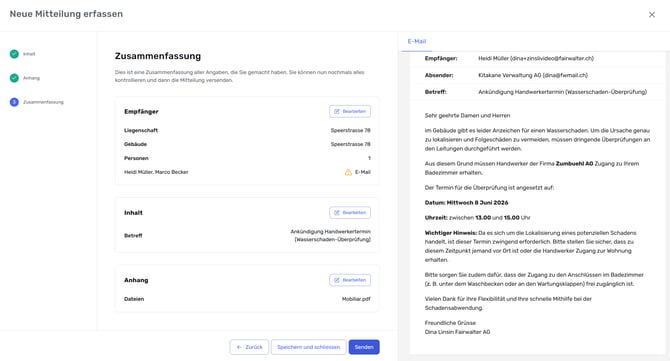Click the Mobiliar.pdf attachment name
The image size is (670, 361).
point(356,299)
